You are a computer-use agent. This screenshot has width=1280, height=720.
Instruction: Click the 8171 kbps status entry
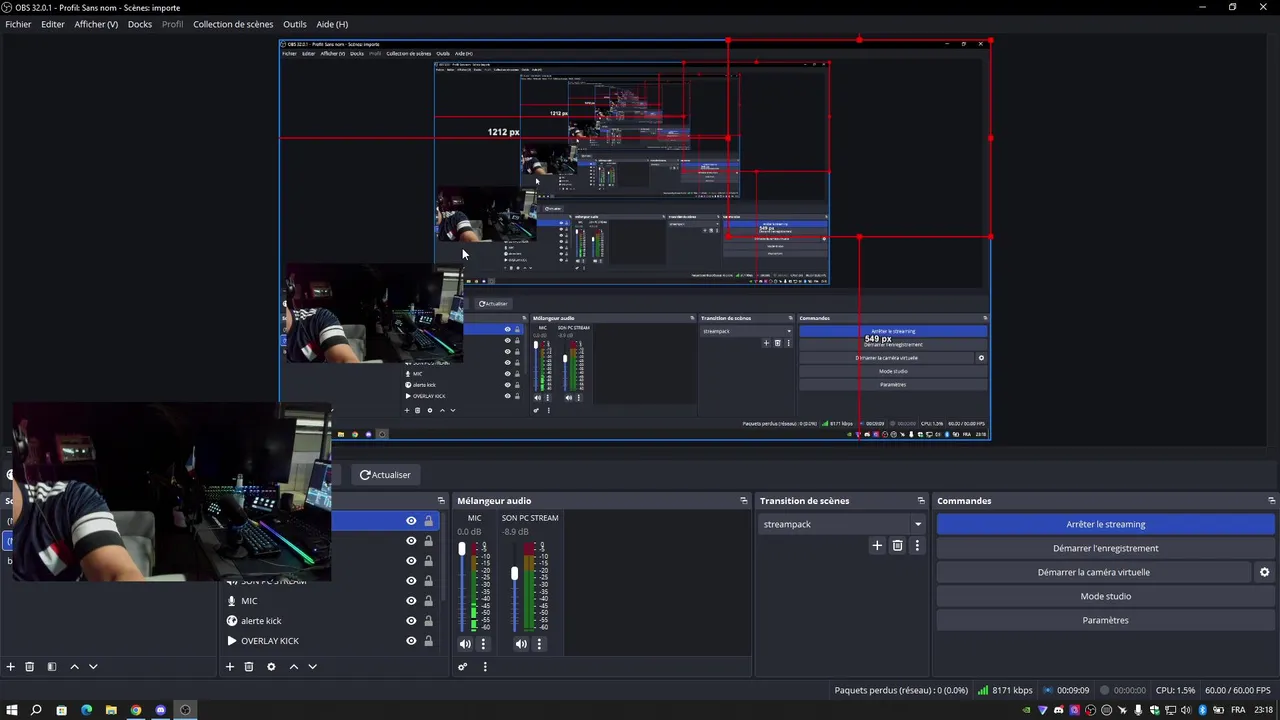pyautogui.click(x=1005, y=690)
